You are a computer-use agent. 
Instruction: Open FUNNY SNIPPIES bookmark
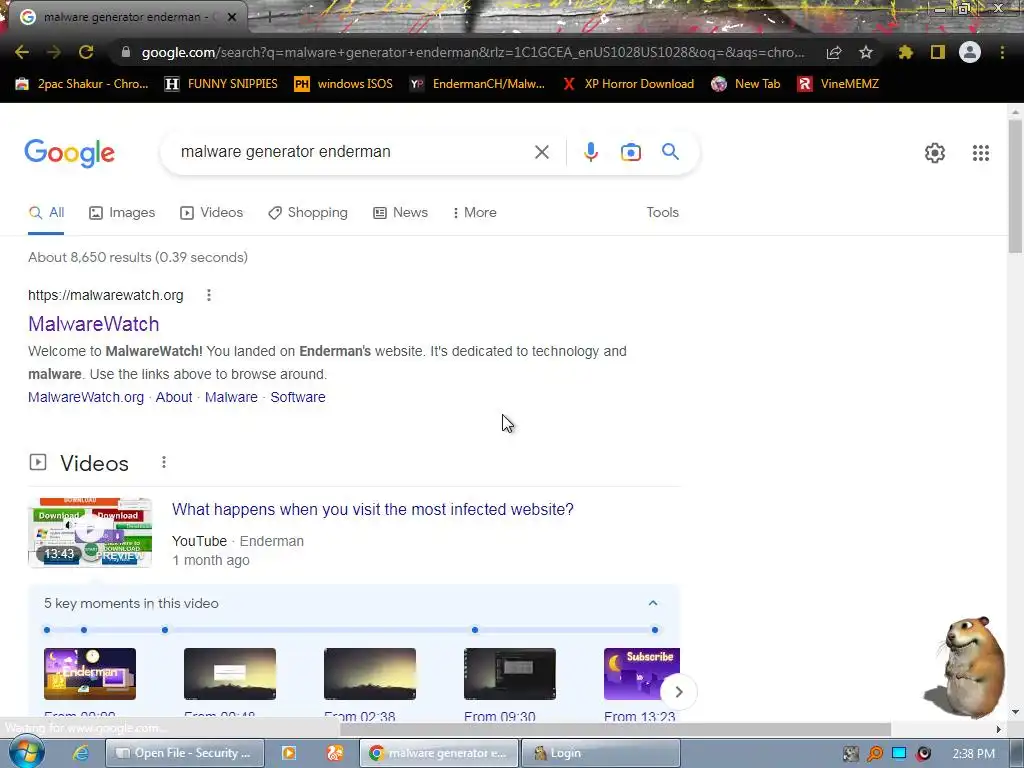pyautogui.click(x=221, y=84)
